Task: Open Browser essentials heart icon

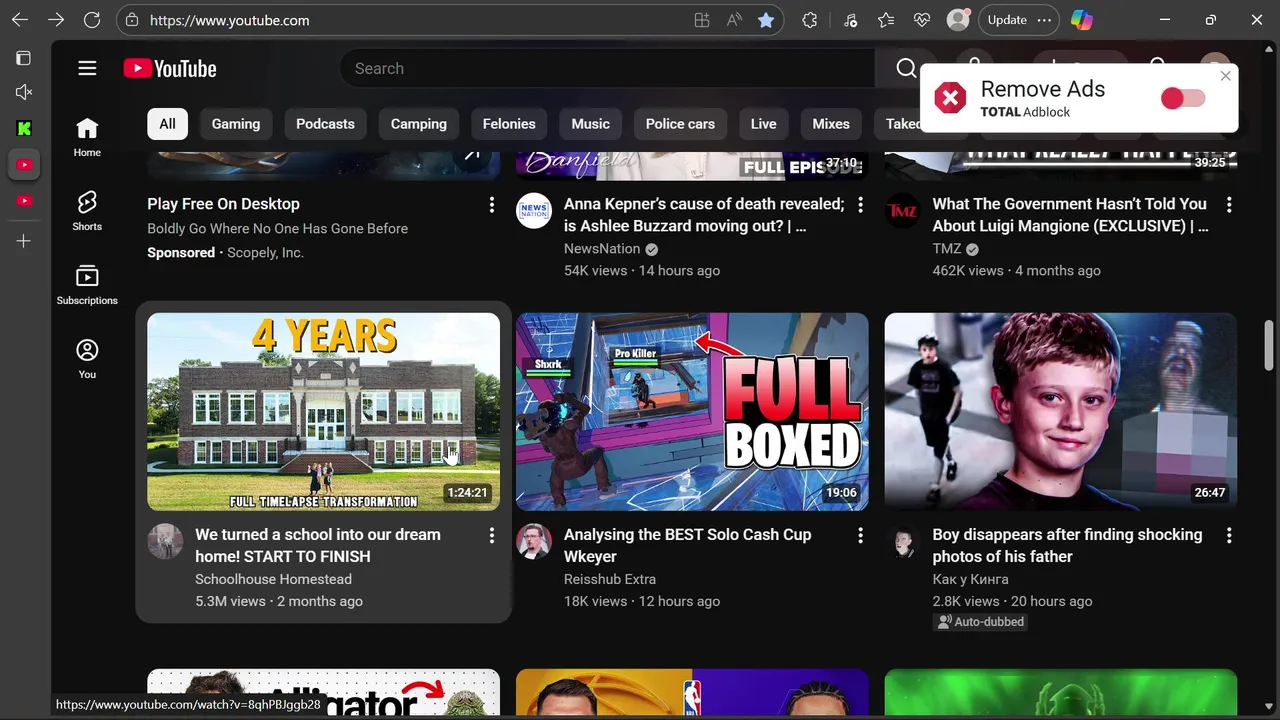Action: click(x=922, y=20)
